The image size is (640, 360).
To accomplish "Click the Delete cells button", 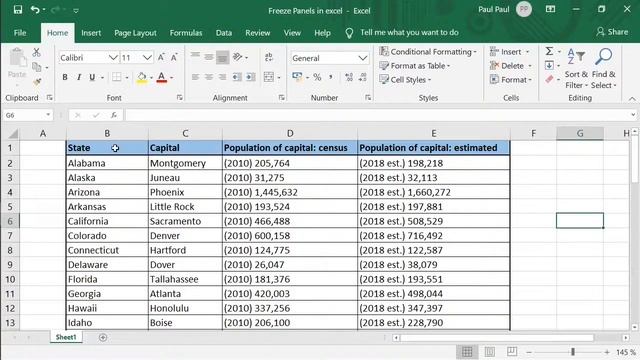I will [x=510, y=65].
